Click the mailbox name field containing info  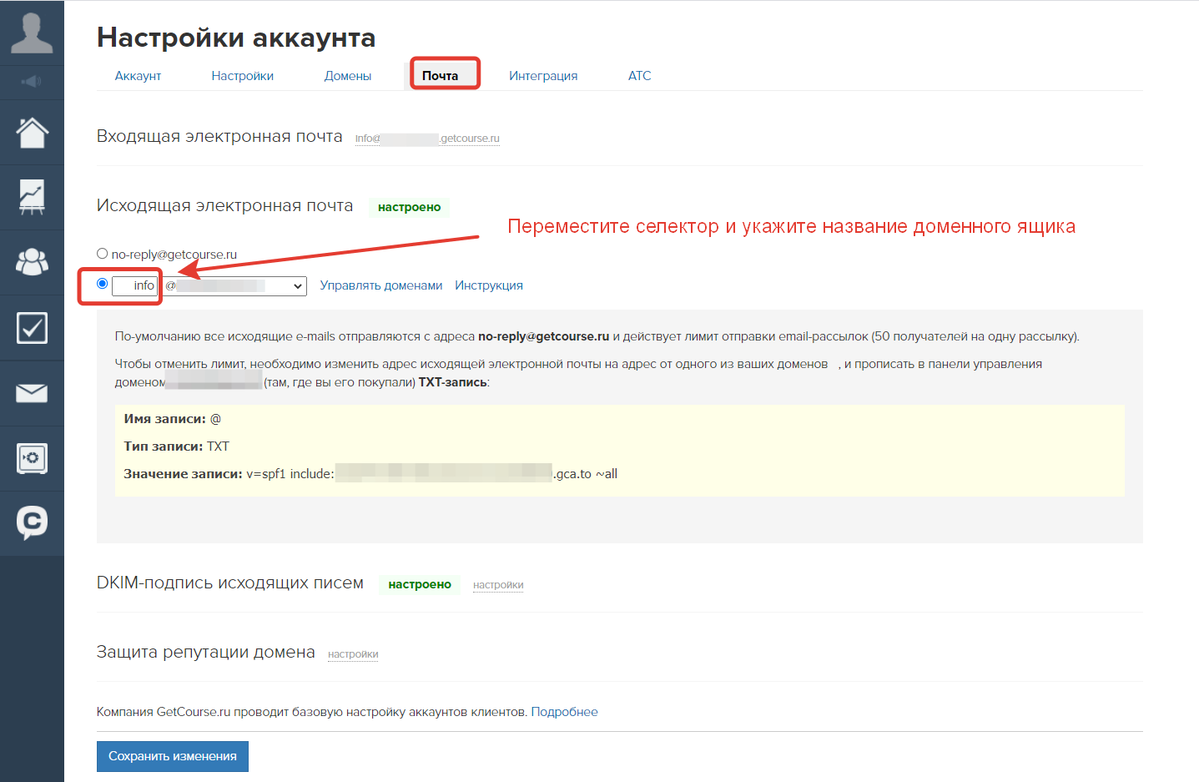[135, 286]
